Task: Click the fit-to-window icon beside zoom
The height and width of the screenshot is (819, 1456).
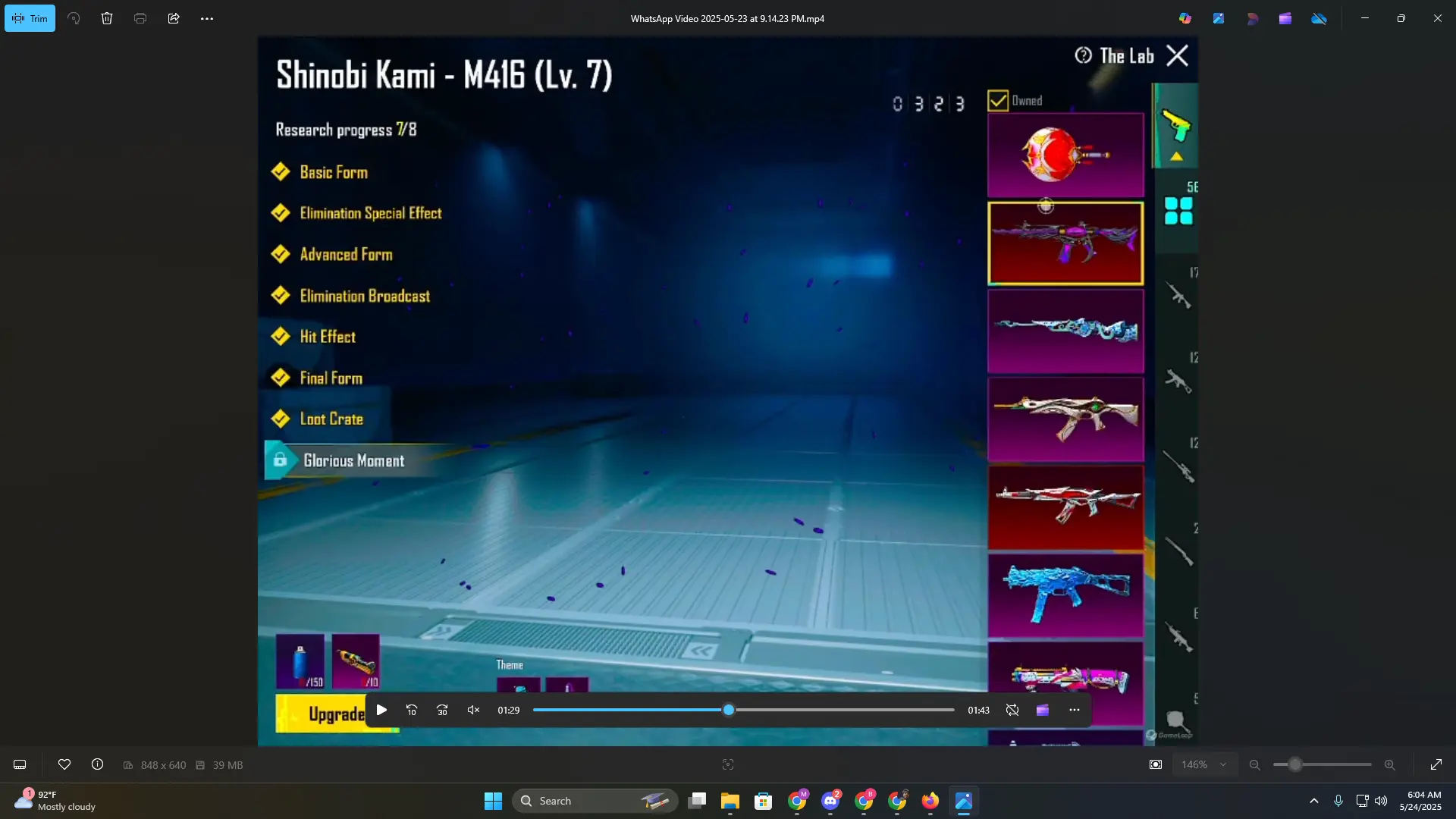Action: [1156, 764]
